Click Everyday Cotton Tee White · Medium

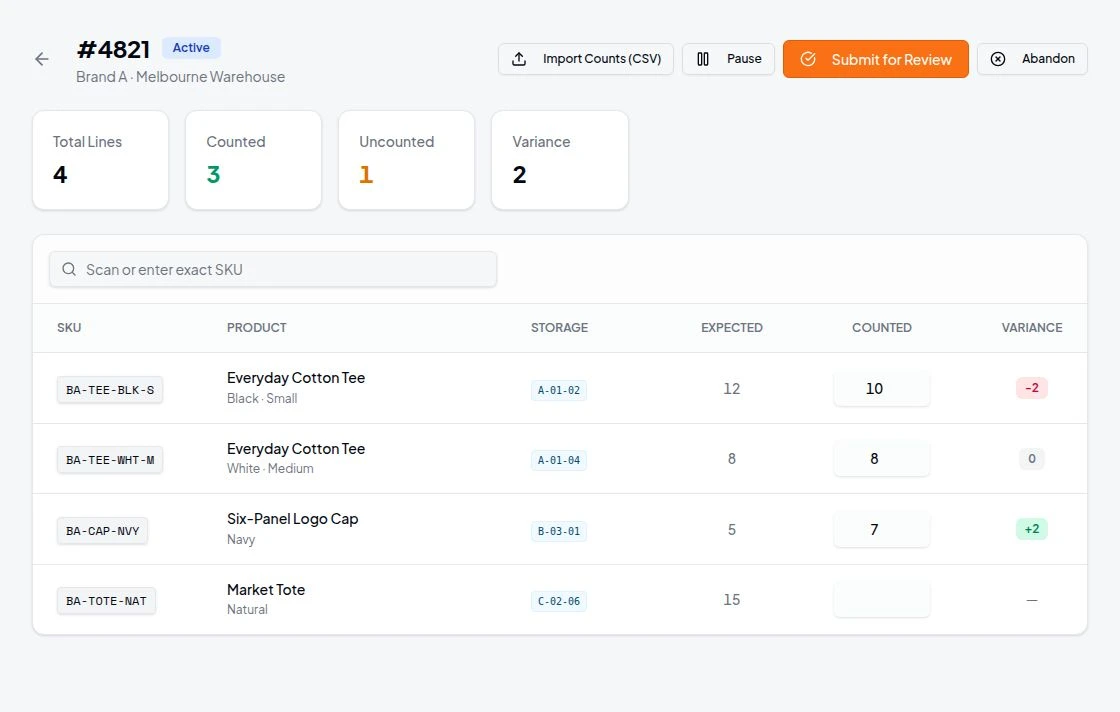pyautogui.click(x=296, y=458)
